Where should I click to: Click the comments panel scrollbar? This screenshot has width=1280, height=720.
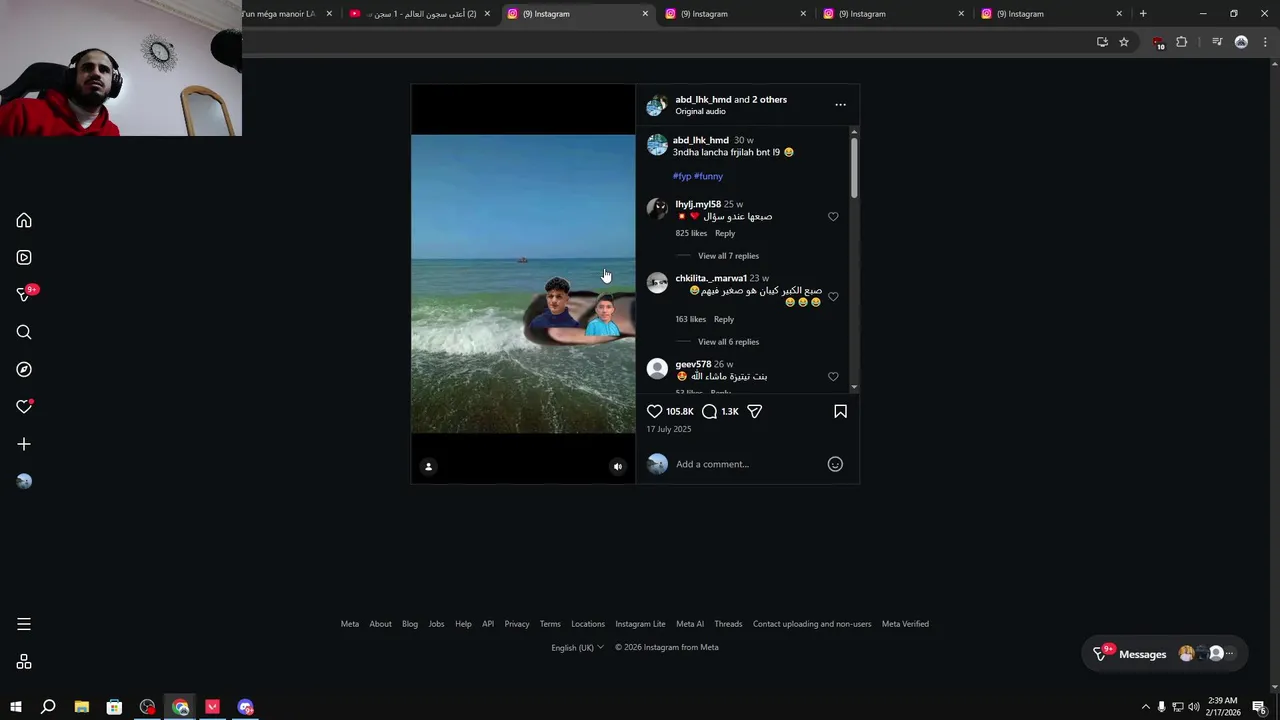click(854, 167)
